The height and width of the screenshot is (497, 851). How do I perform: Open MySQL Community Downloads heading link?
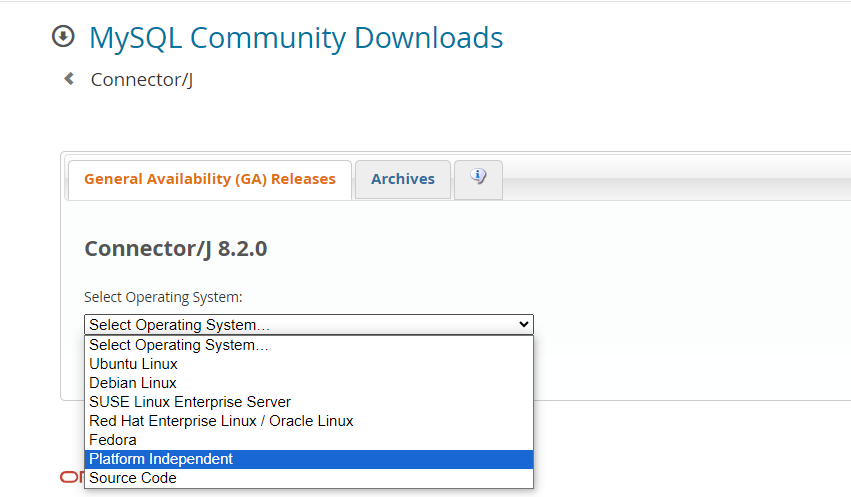[x=296, y=38]
